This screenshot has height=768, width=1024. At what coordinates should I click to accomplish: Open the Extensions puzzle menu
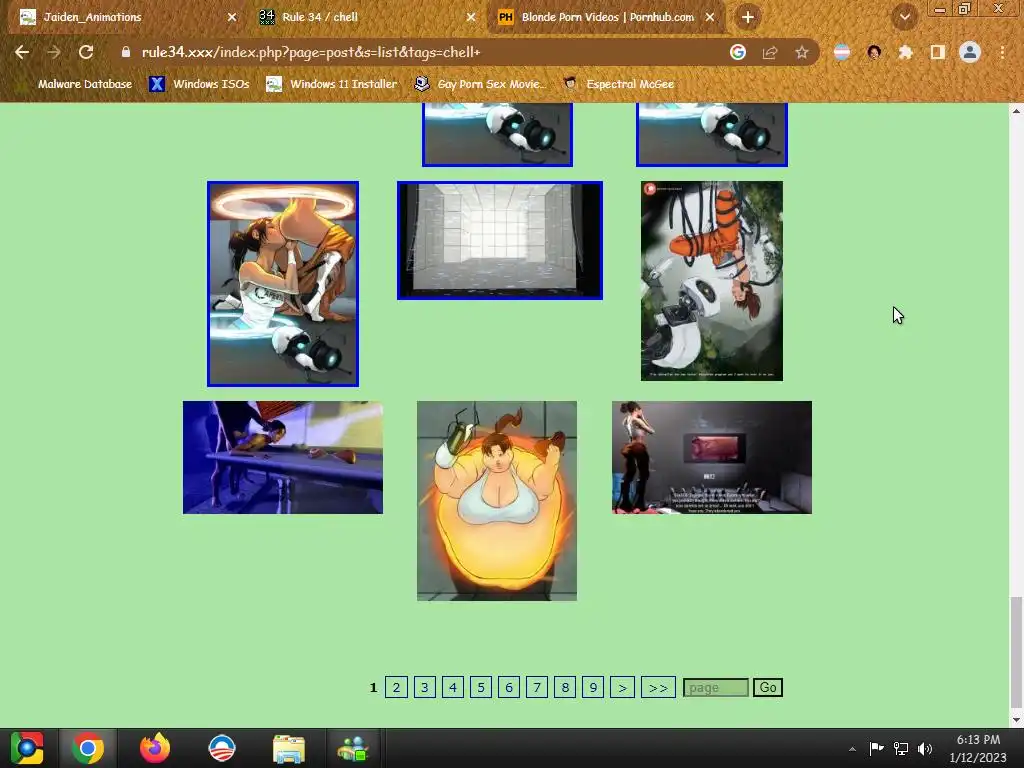click(906, 52)
